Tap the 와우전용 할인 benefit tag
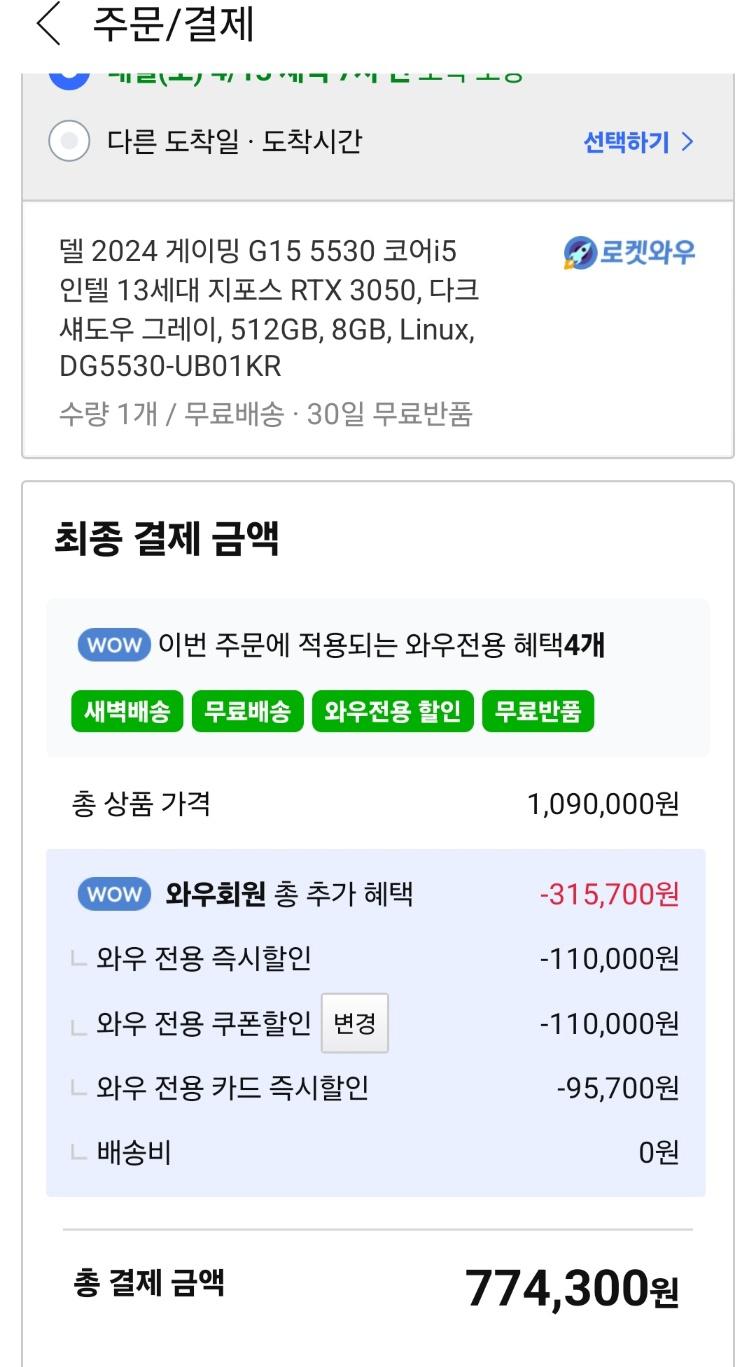Viewport: 756px width, 1367px height. 393,712
